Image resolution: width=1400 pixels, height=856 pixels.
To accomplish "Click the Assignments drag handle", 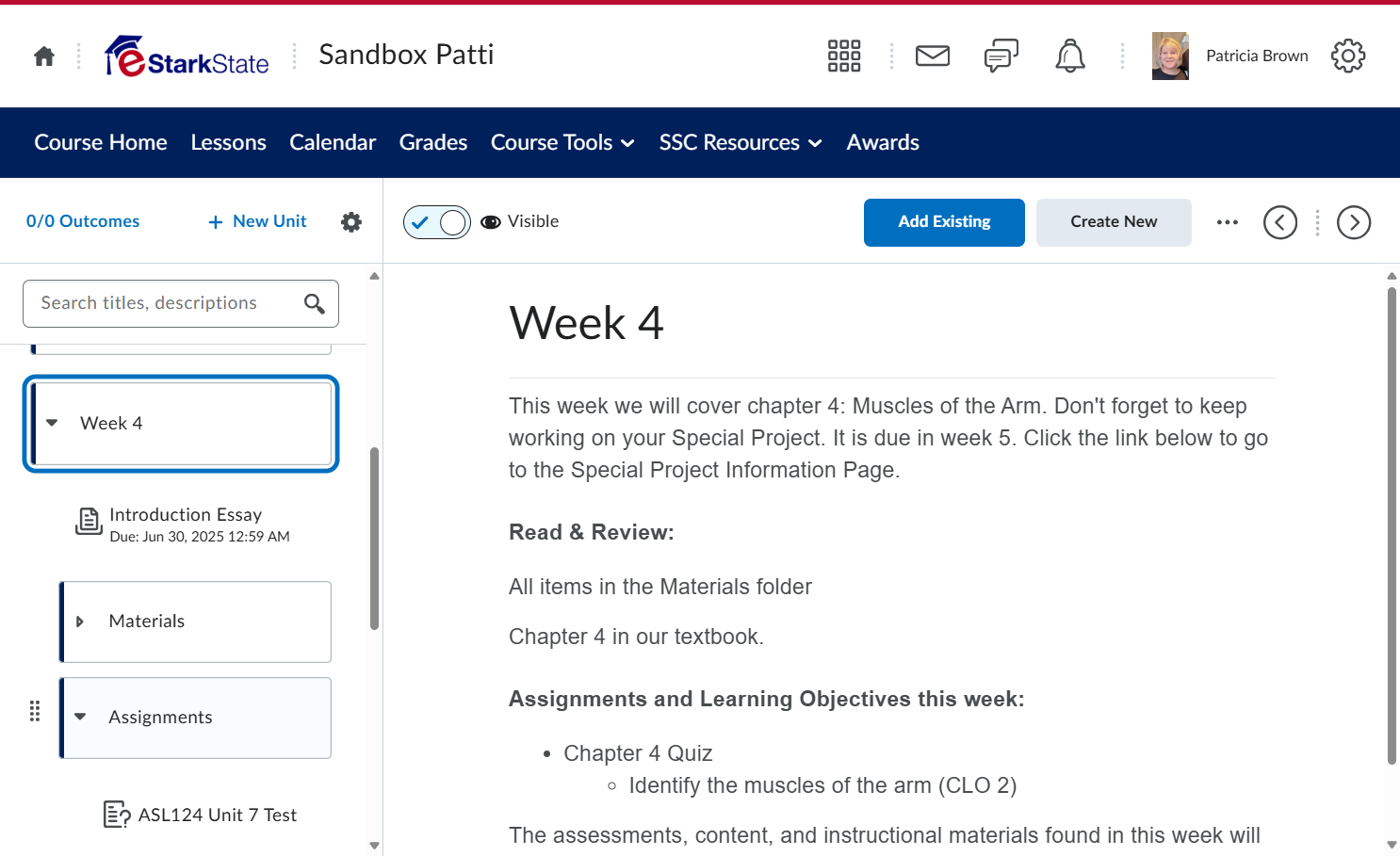I will (35, 711).
